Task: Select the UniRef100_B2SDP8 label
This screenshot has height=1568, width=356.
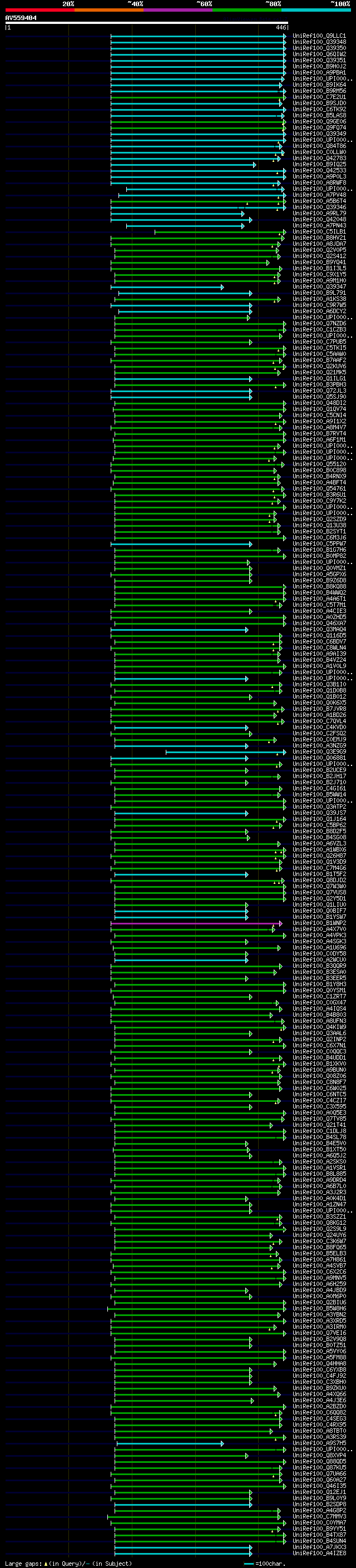Action: (x=319, y=1505)
